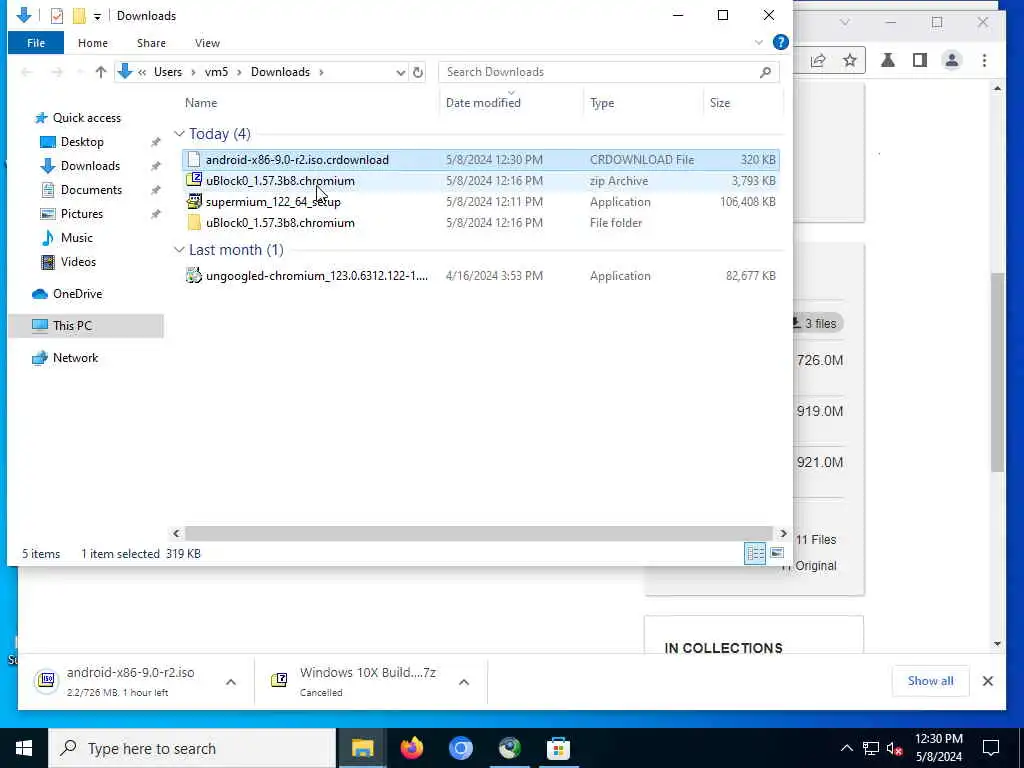Open the address bar history dropdown
Image resolution: width=1024 pixels, height=768 pixels.
400,72
